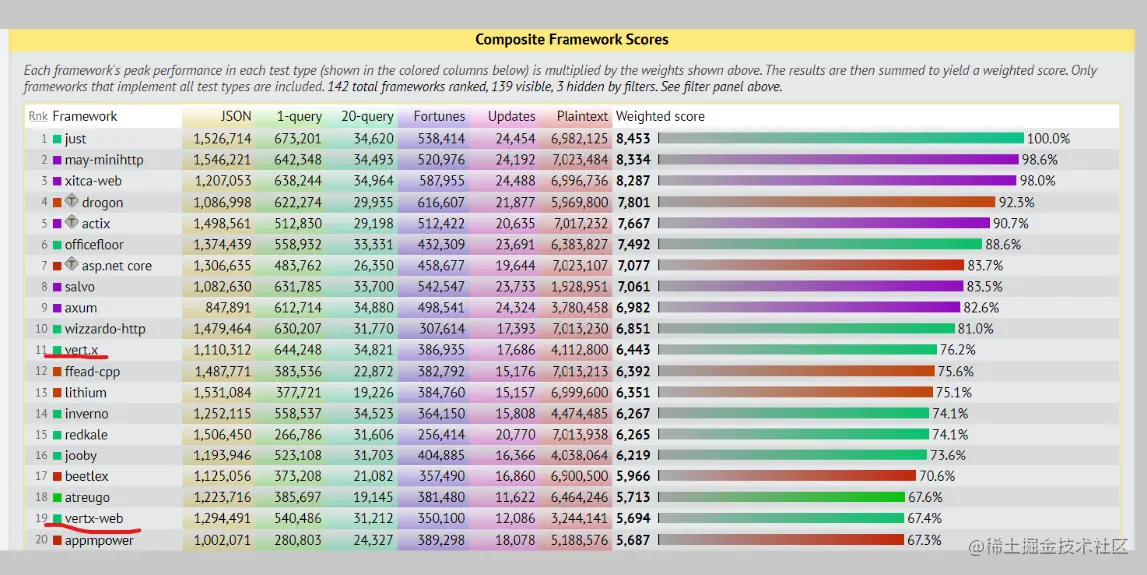Image resolution: width=1147 pixels, height=575 pixels.
Task: Click the purple square beside axum
Action: 57,308
